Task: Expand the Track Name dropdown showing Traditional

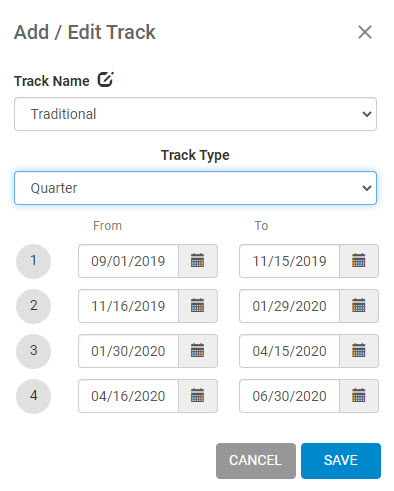Action: click(195, 114)
